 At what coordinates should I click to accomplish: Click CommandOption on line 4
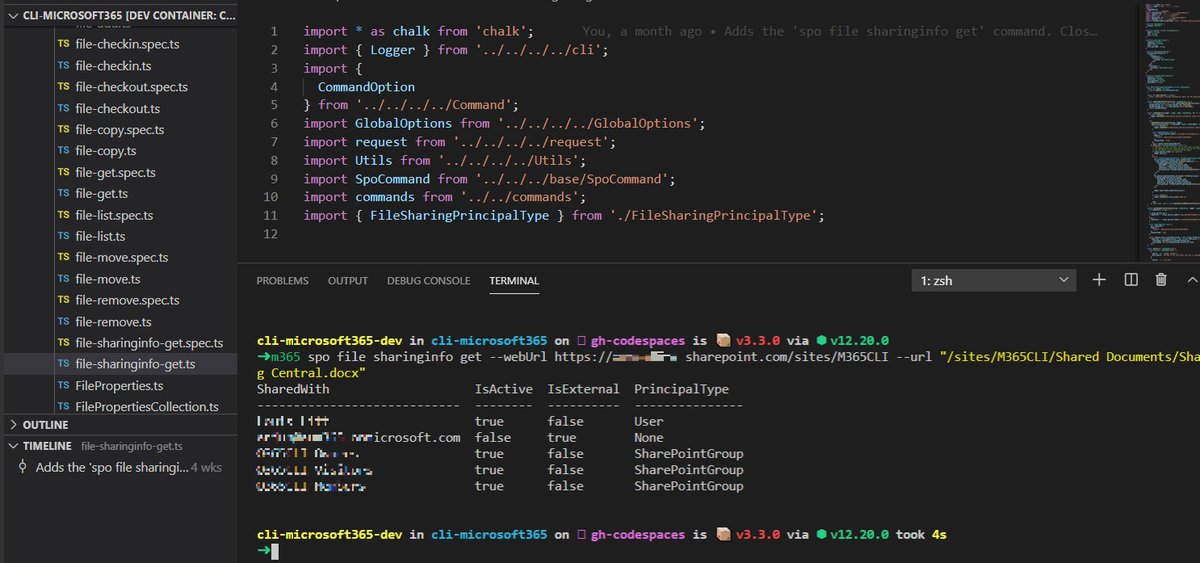click(366, 87)
